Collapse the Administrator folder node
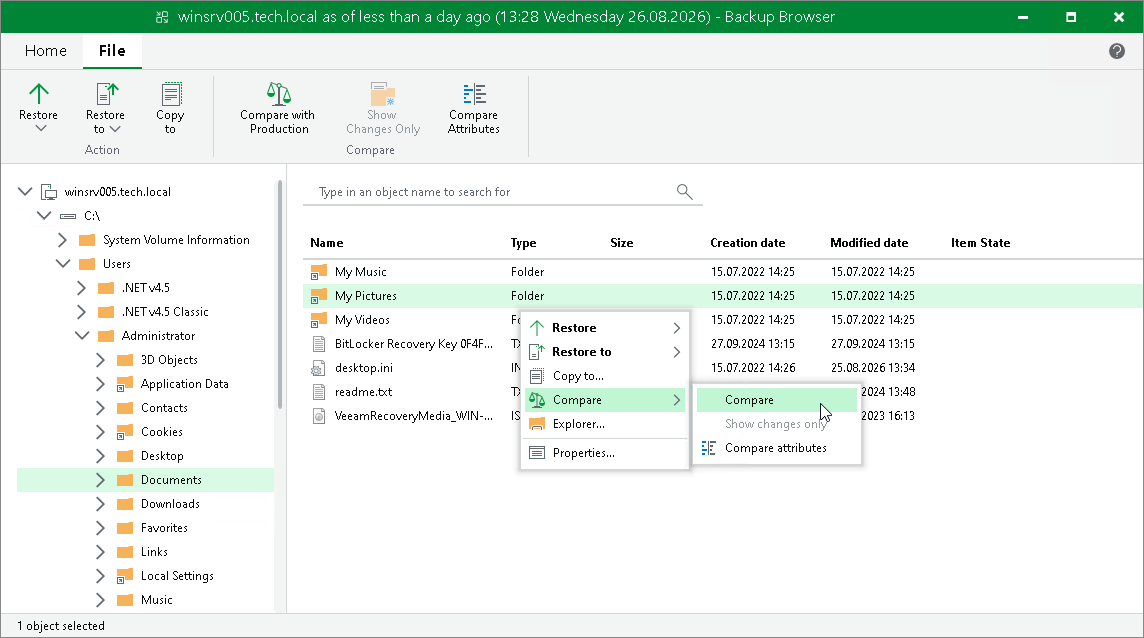Image resolution: width=1144 pixels, height=638 pixels. tap(82, 336)
